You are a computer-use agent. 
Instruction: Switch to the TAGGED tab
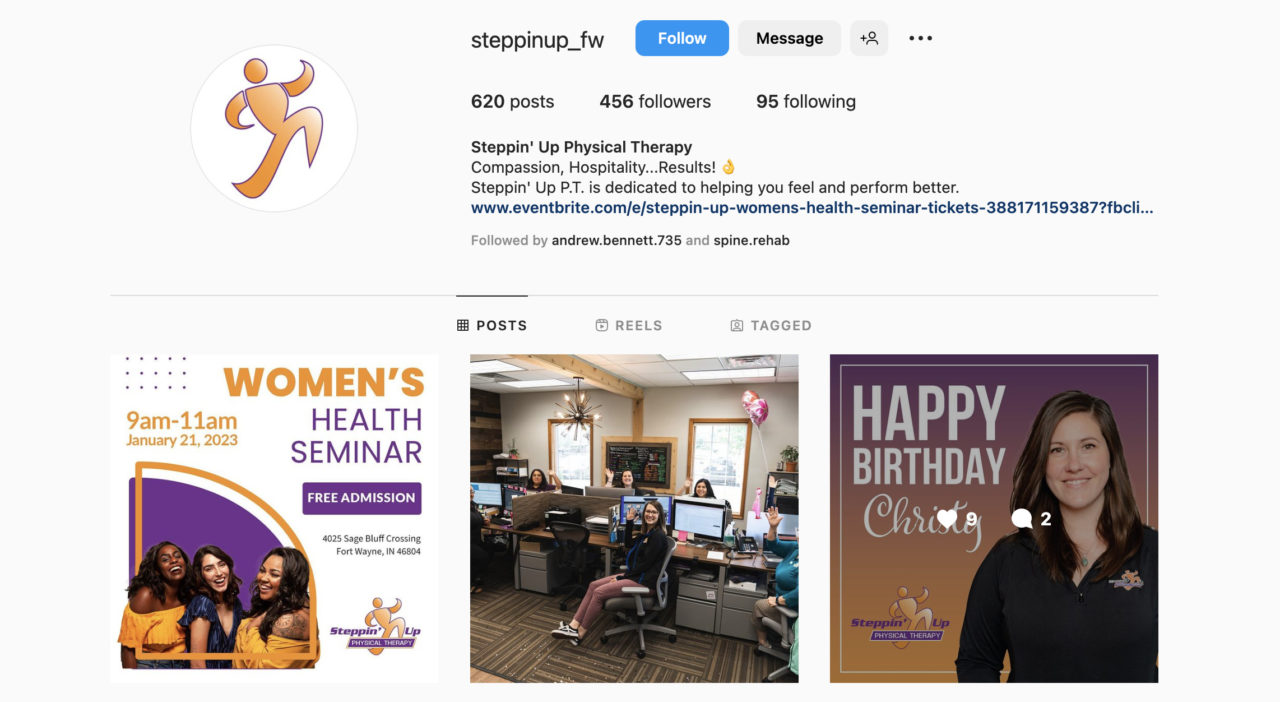coord(771,325)
